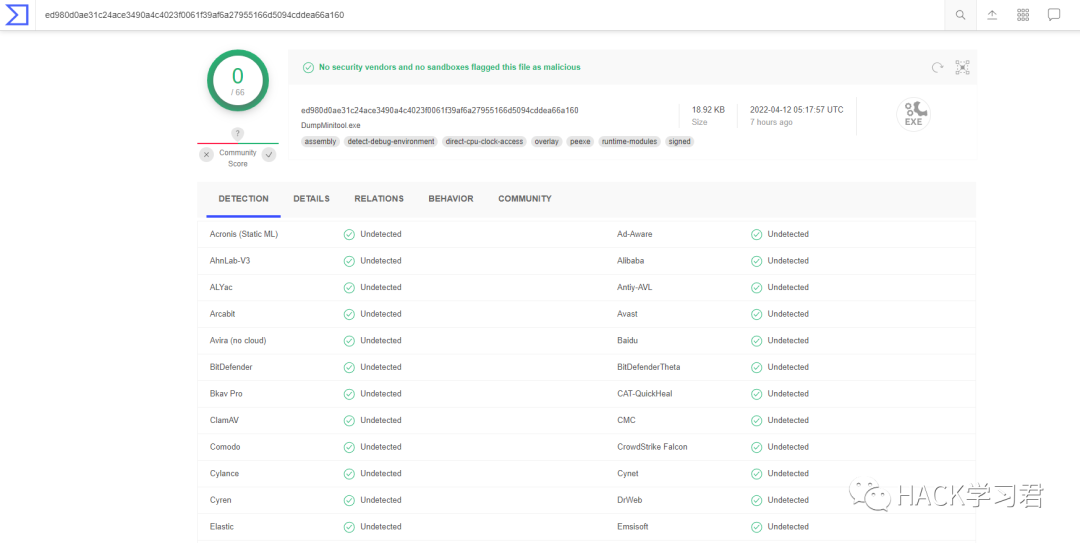Click the community score question mark
Screen dimensions: 1080x543
coord(238,134)
